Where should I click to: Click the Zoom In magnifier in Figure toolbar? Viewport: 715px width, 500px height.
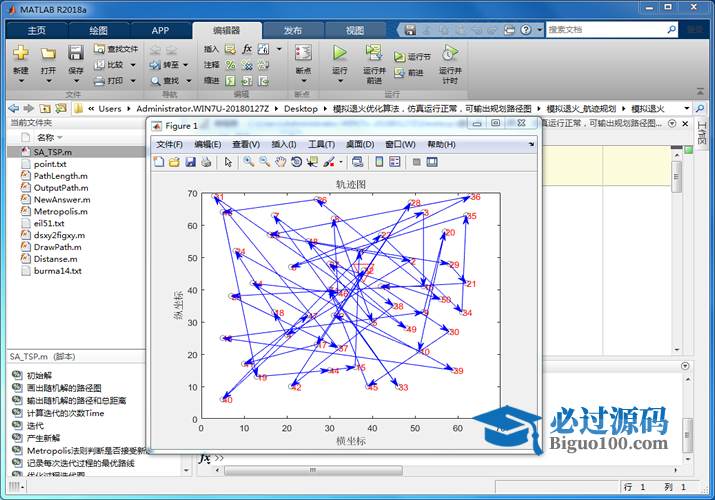coord(248,161)
